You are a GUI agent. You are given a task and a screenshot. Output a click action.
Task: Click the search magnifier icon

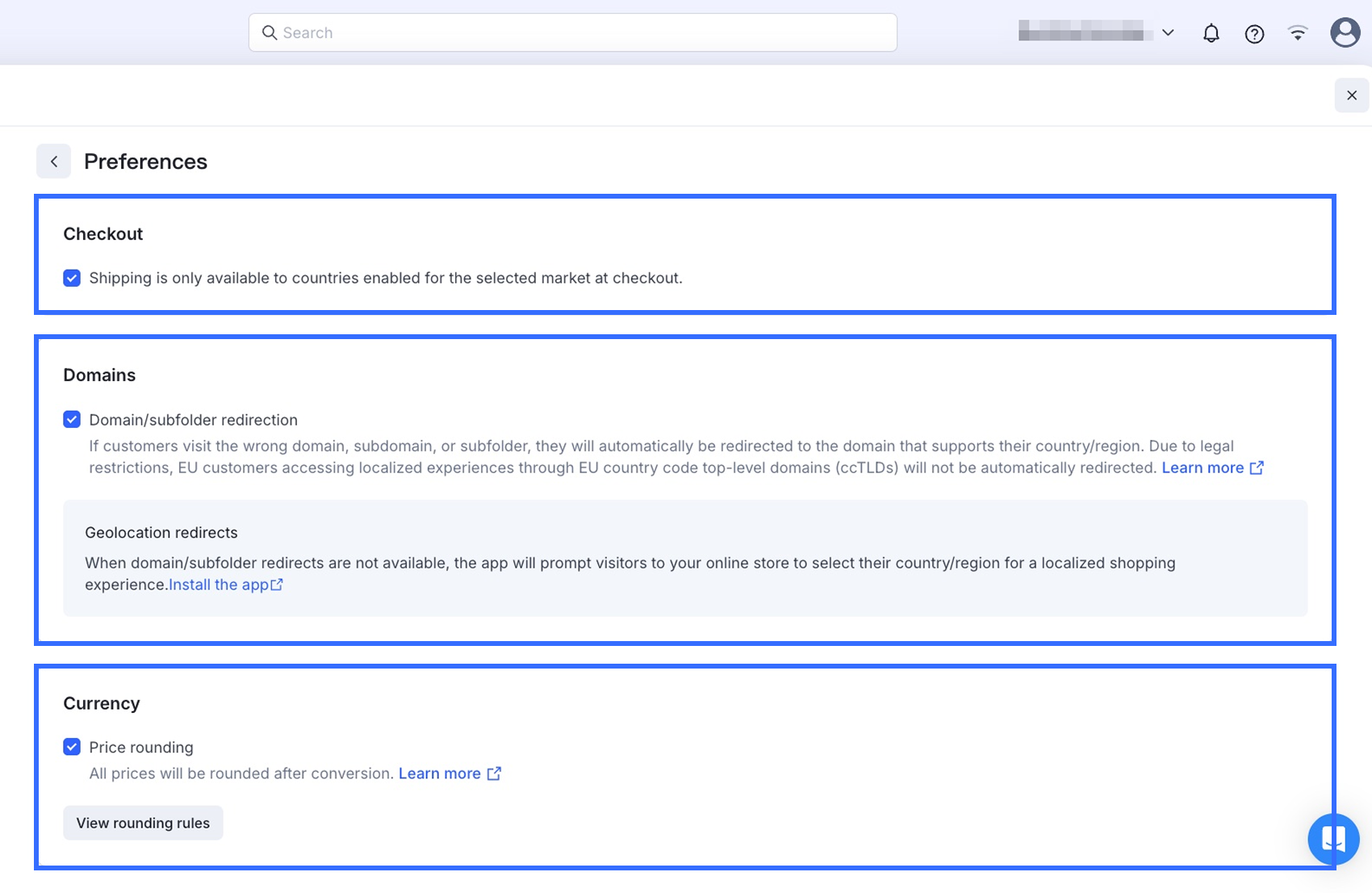click(270, 33)
